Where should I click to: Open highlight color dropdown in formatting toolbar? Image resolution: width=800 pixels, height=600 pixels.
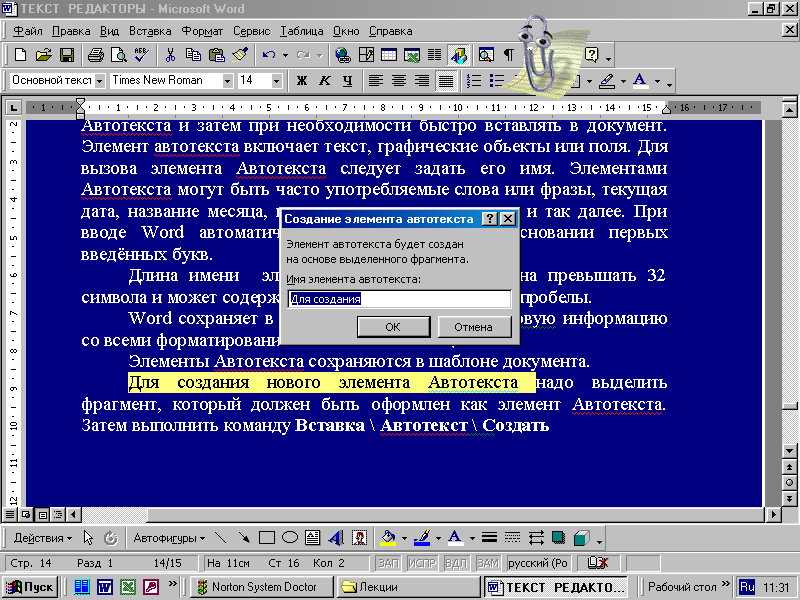click(x=623, y=81)
